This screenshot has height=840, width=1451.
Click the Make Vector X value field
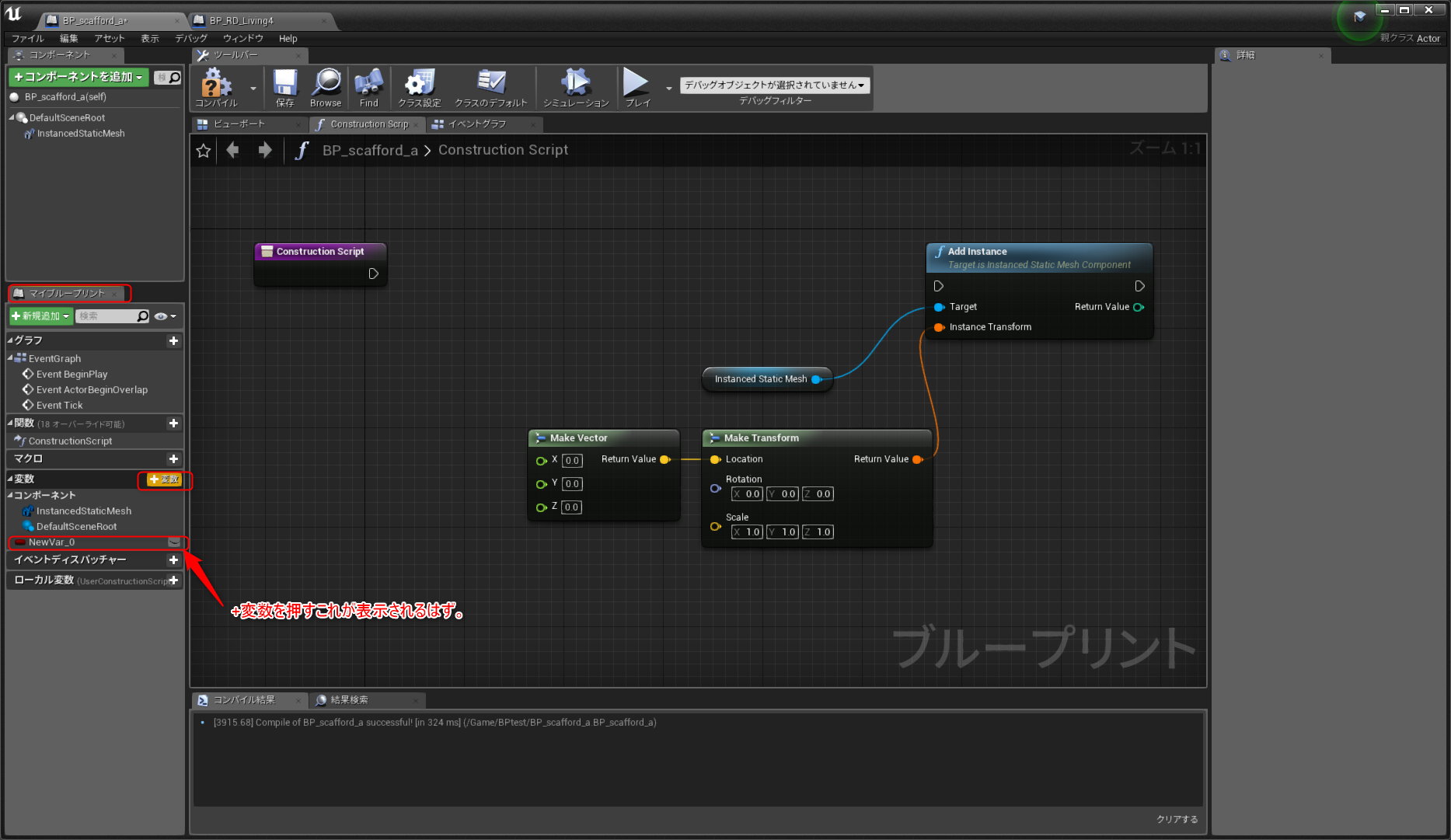click(x=572, y=461)
